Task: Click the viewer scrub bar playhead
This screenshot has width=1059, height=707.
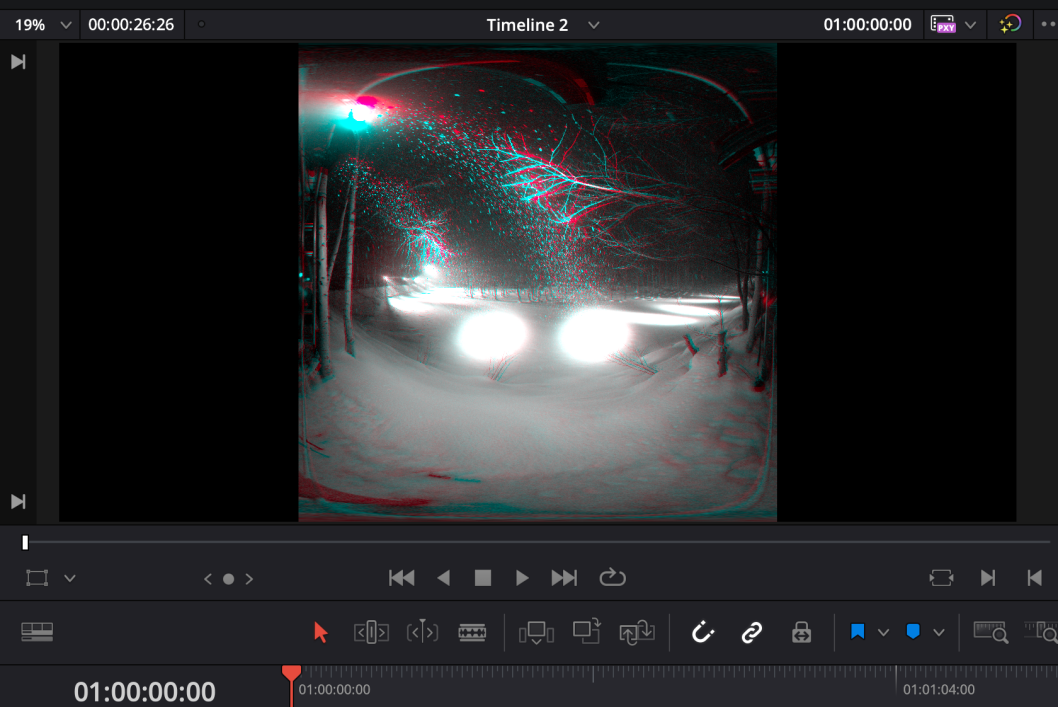Action: 25,542
